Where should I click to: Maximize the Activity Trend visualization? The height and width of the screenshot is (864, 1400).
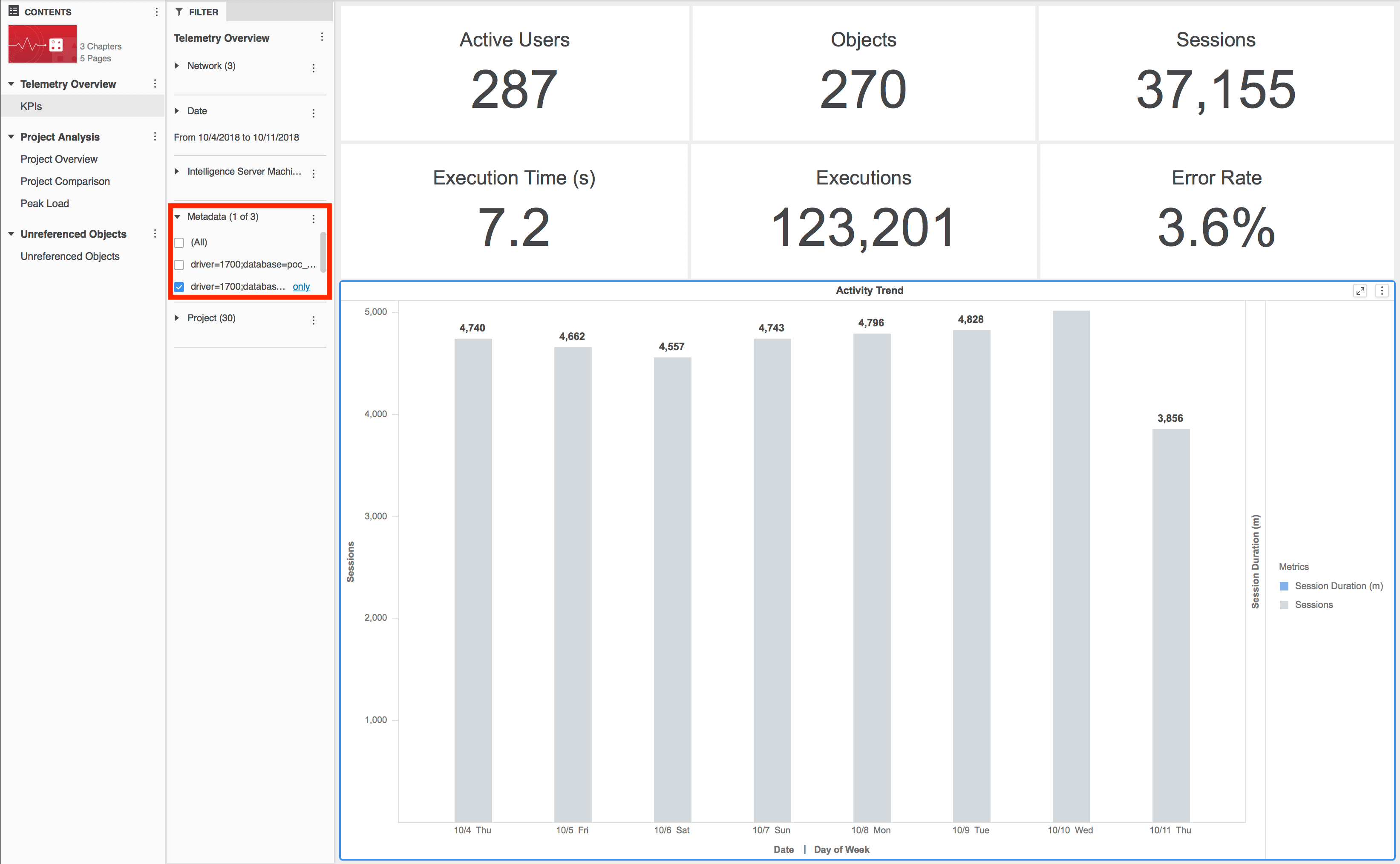(x=1360, y=291)
